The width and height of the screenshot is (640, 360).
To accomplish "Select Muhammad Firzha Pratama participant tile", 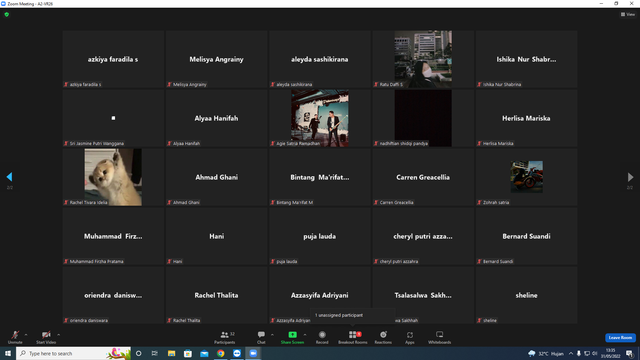I will pos(113,236).
